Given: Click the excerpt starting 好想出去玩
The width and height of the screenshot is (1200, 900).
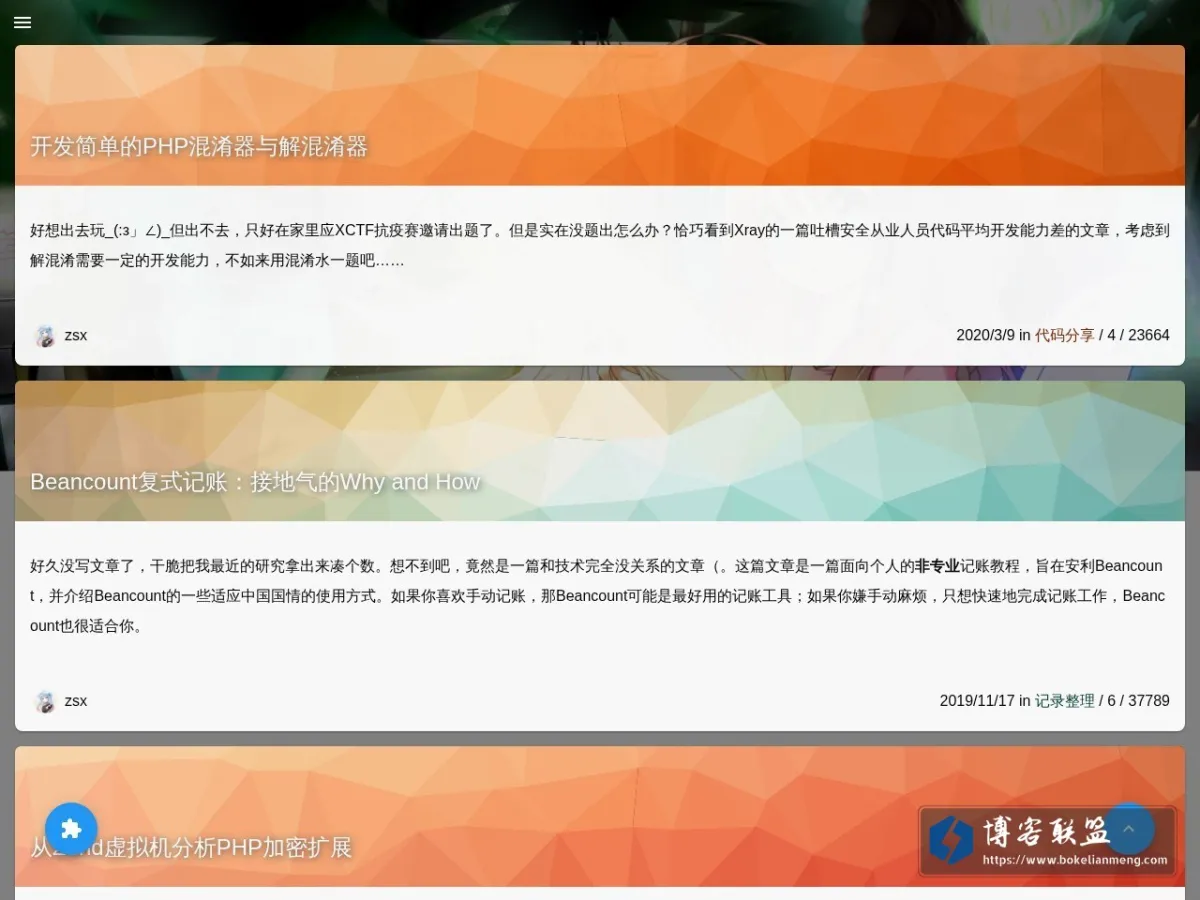Looking at the screenshot, I should click(x=600, y=245).
